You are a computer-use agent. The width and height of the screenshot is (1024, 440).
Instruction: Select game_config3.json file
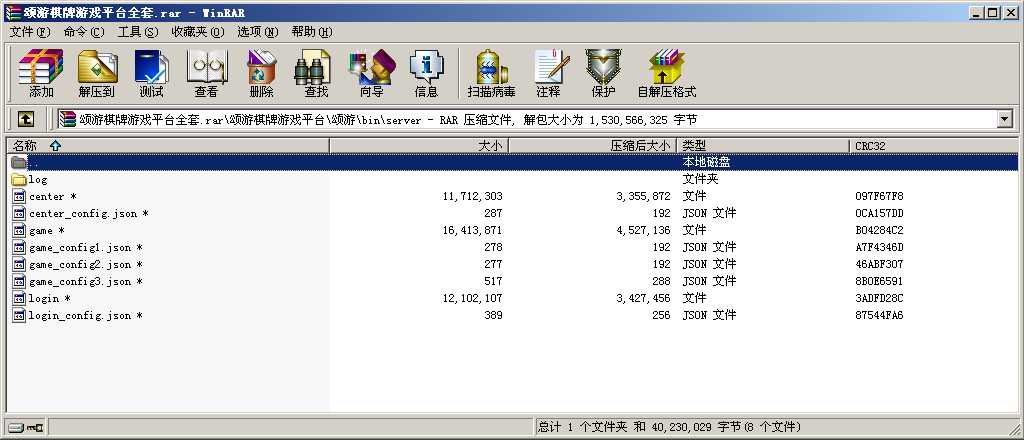pyautogui.click(x=85, y=281)
